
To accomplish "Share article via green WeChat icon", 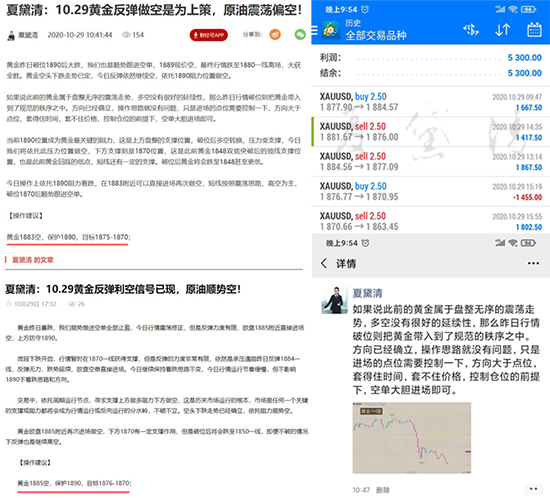I will (x=300, y=34).
